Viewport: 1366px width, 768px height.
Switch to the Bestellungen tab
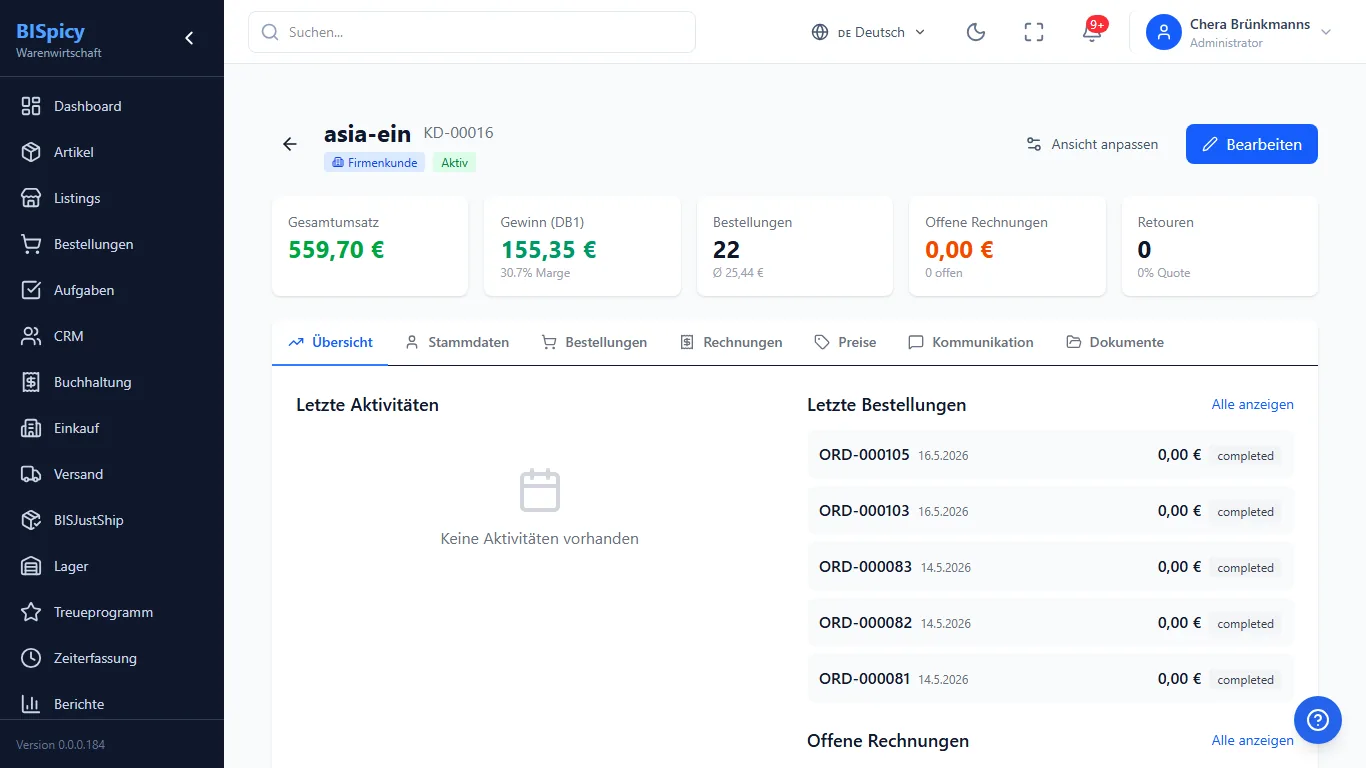click(x=594, y=342)
